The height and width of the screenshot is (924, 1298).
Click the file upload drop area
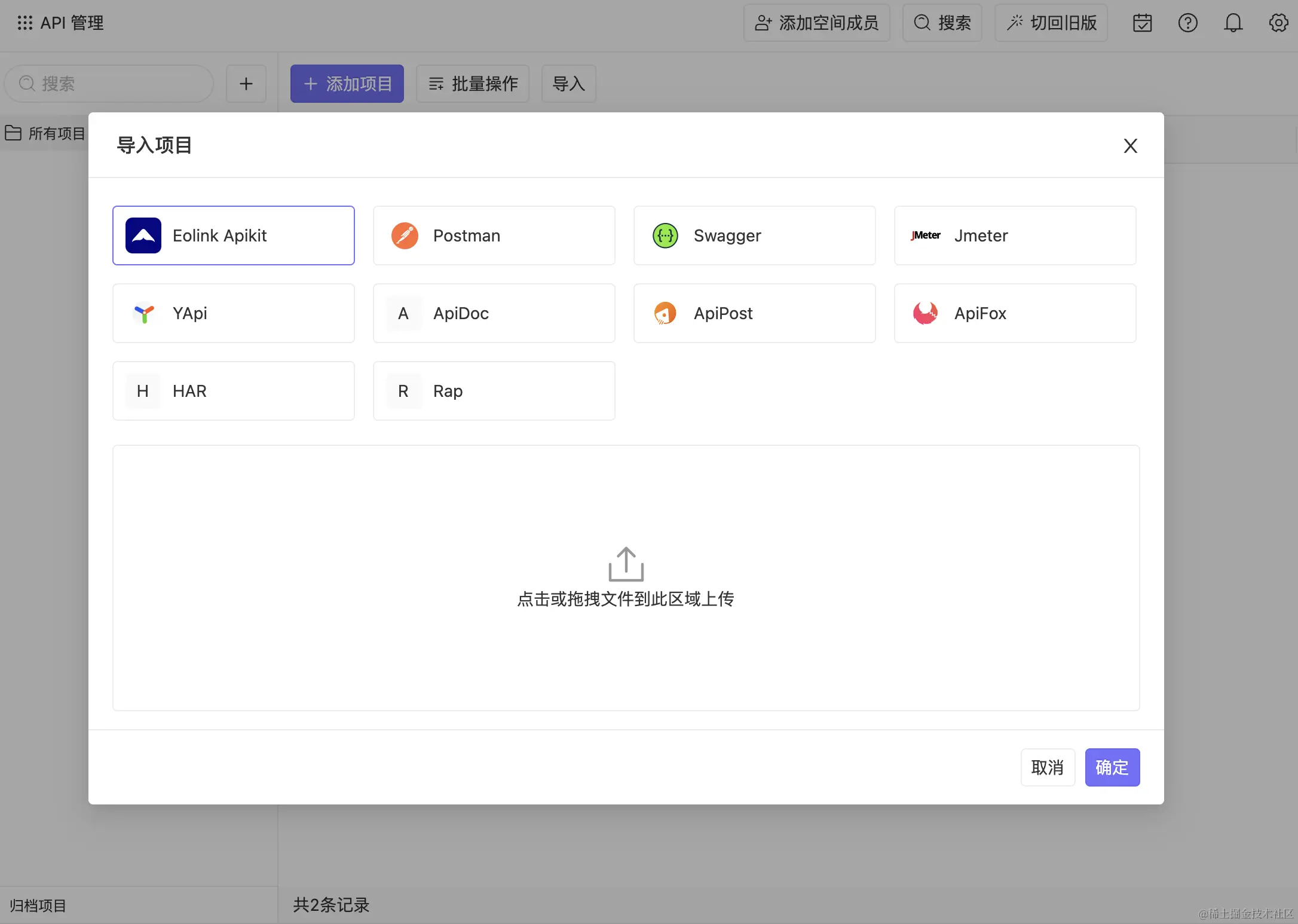tap(626, 577)
